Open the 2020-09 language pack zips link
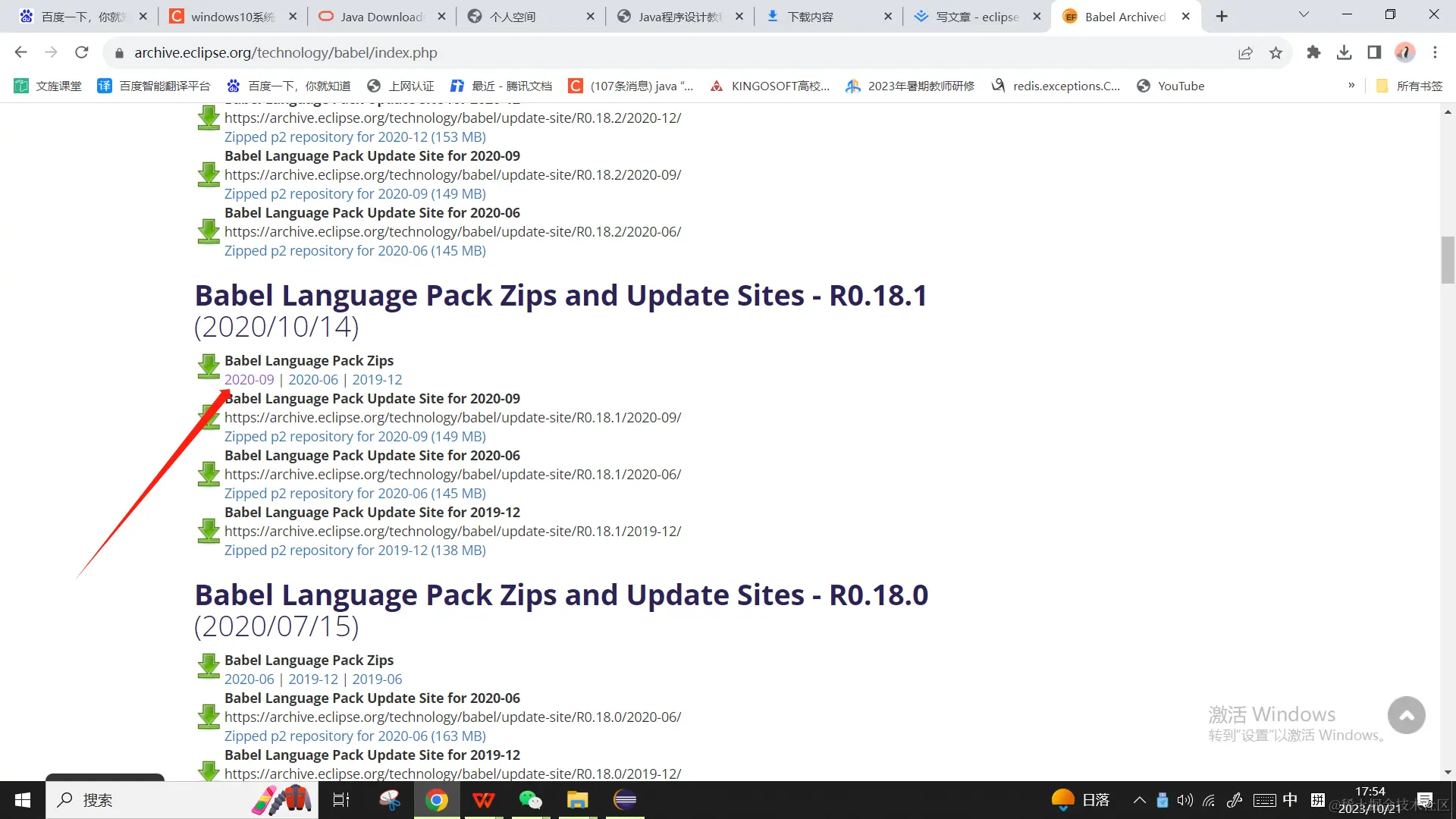 249,380
